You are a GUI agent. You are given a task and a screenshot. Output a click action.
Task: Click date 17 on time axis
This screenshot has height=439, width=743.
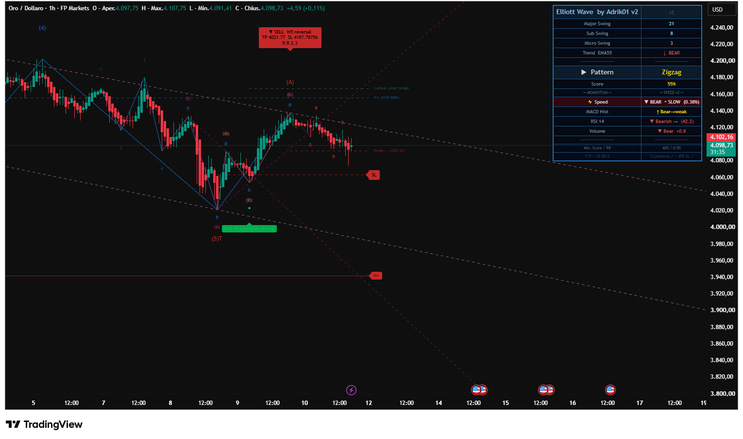click(x=640, y=403)
